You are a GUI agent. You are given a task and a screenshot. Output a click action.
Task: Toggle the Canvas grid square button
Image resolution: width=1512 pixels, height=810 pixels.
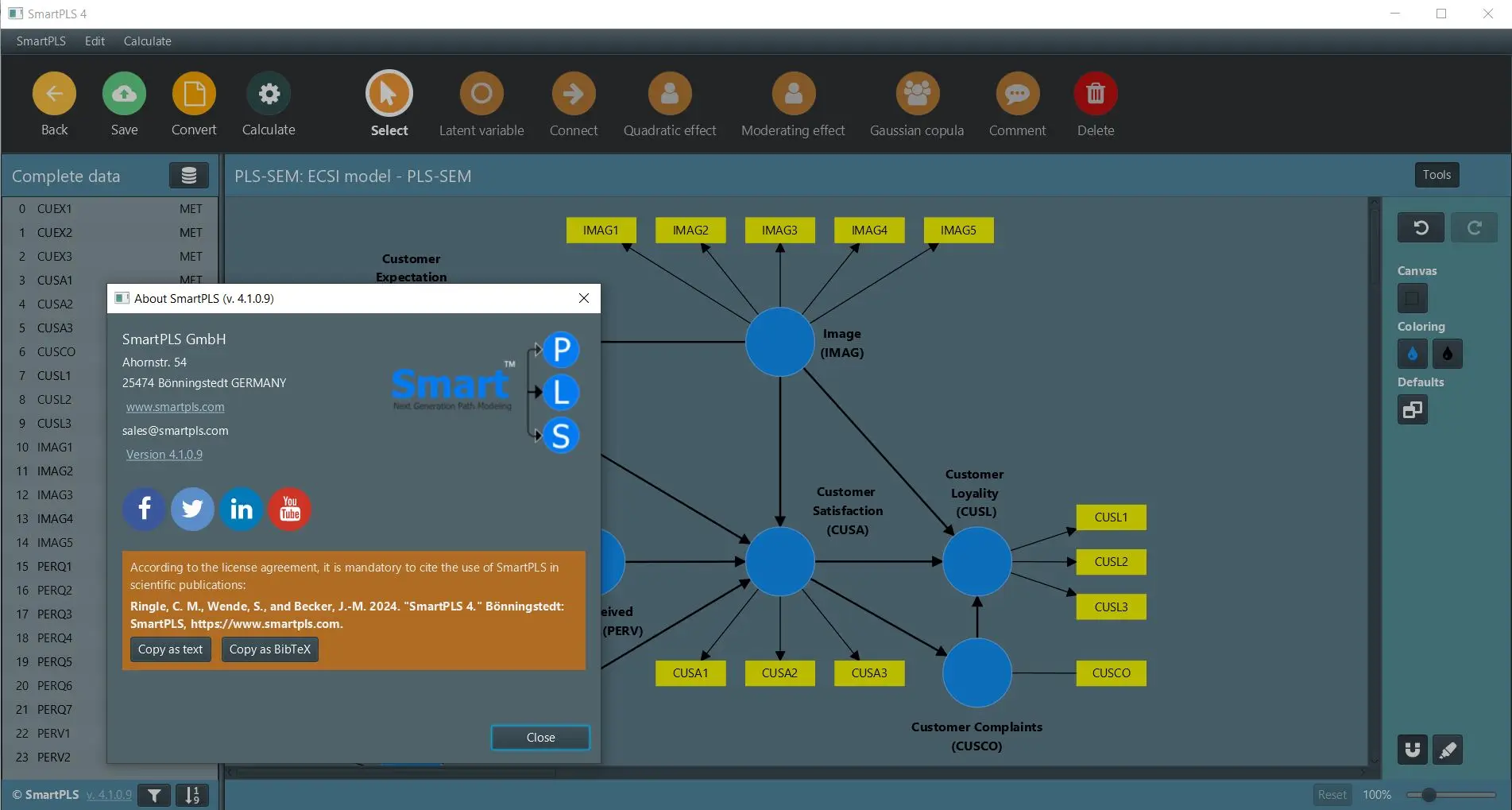click(x=1412, y=299)
